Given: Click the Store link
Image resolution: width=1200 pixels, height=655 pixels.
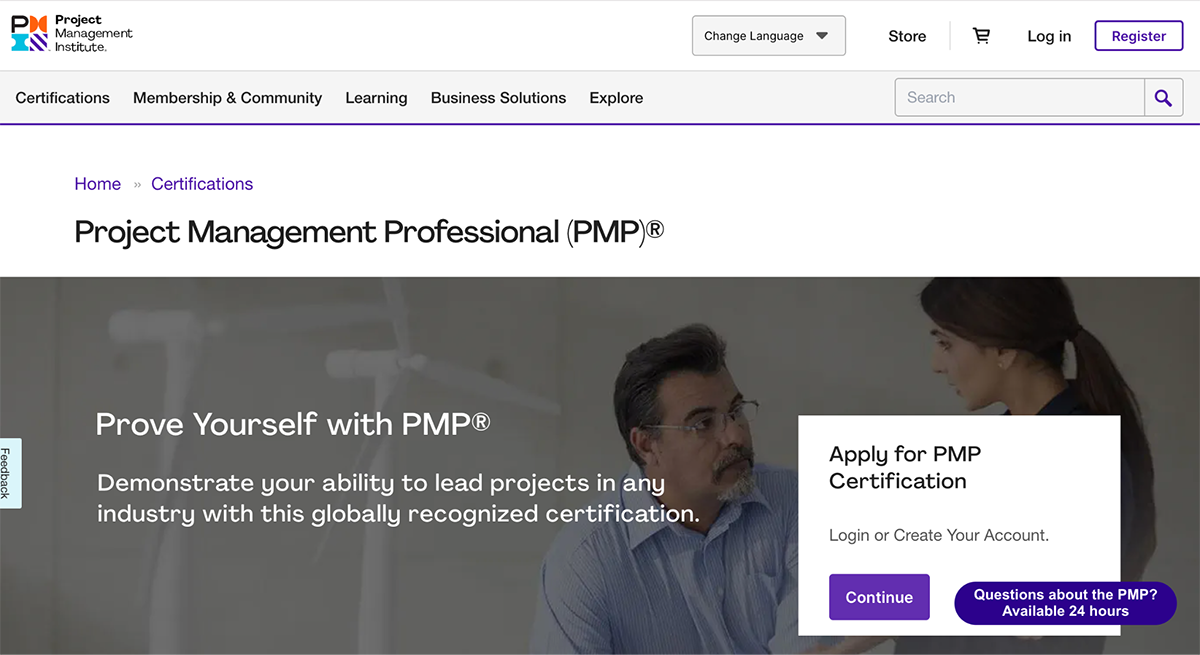Looking at the screenshot, I should [x=907, y=36].
